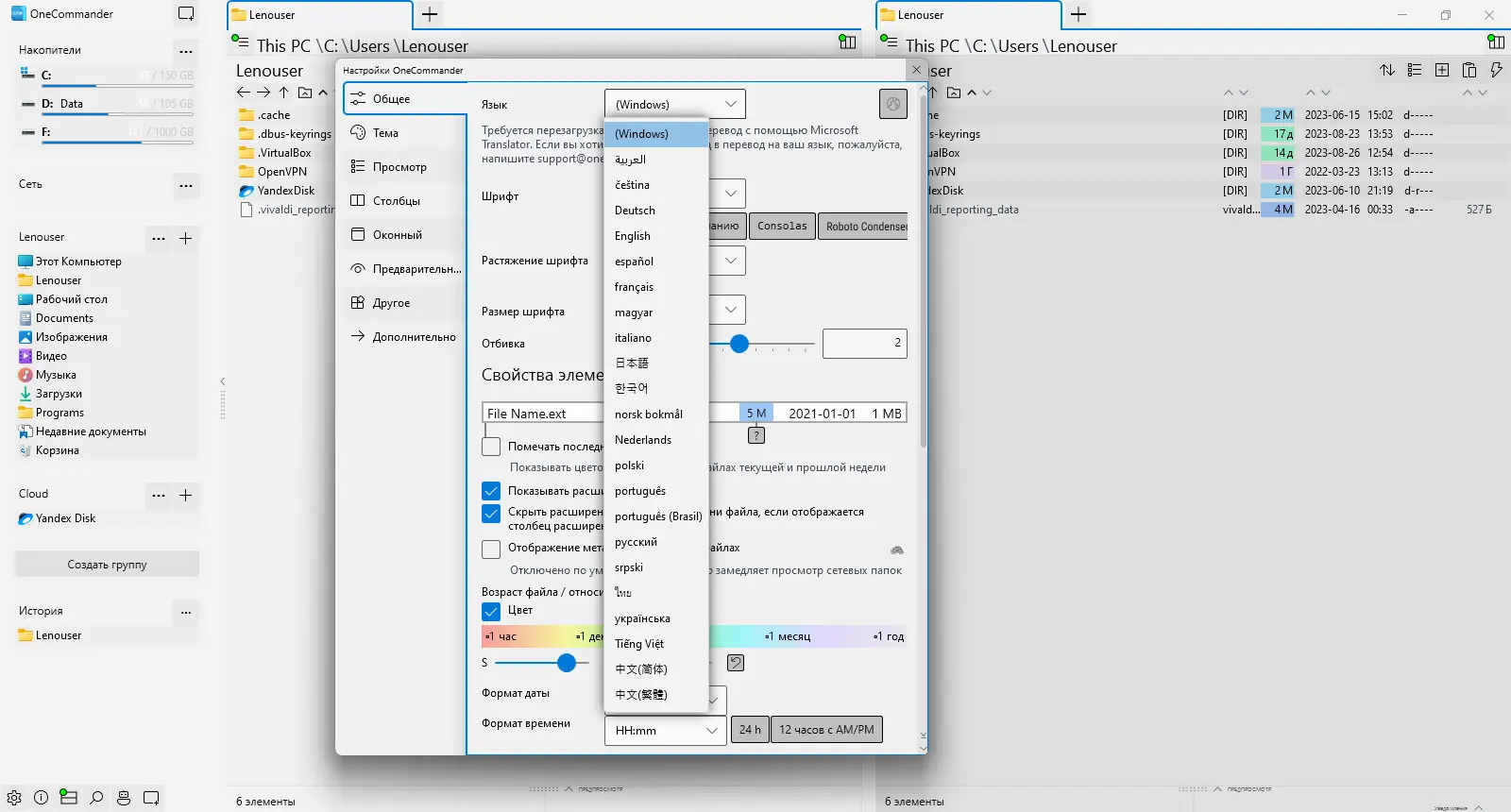The height and width of the screenshot is (812, 1511).
Task: Open settings via the bottom gear icon
Action: [x=14, y=798]
